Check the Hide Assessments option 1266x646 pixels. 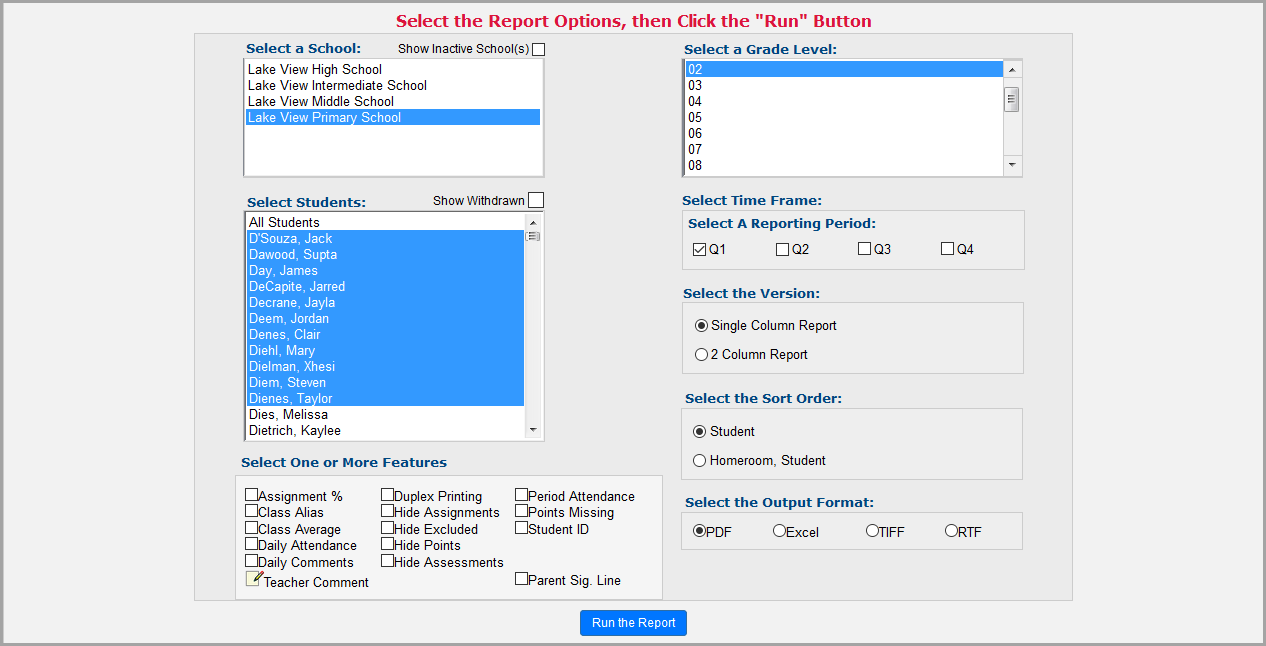click(x=388, y=560)
